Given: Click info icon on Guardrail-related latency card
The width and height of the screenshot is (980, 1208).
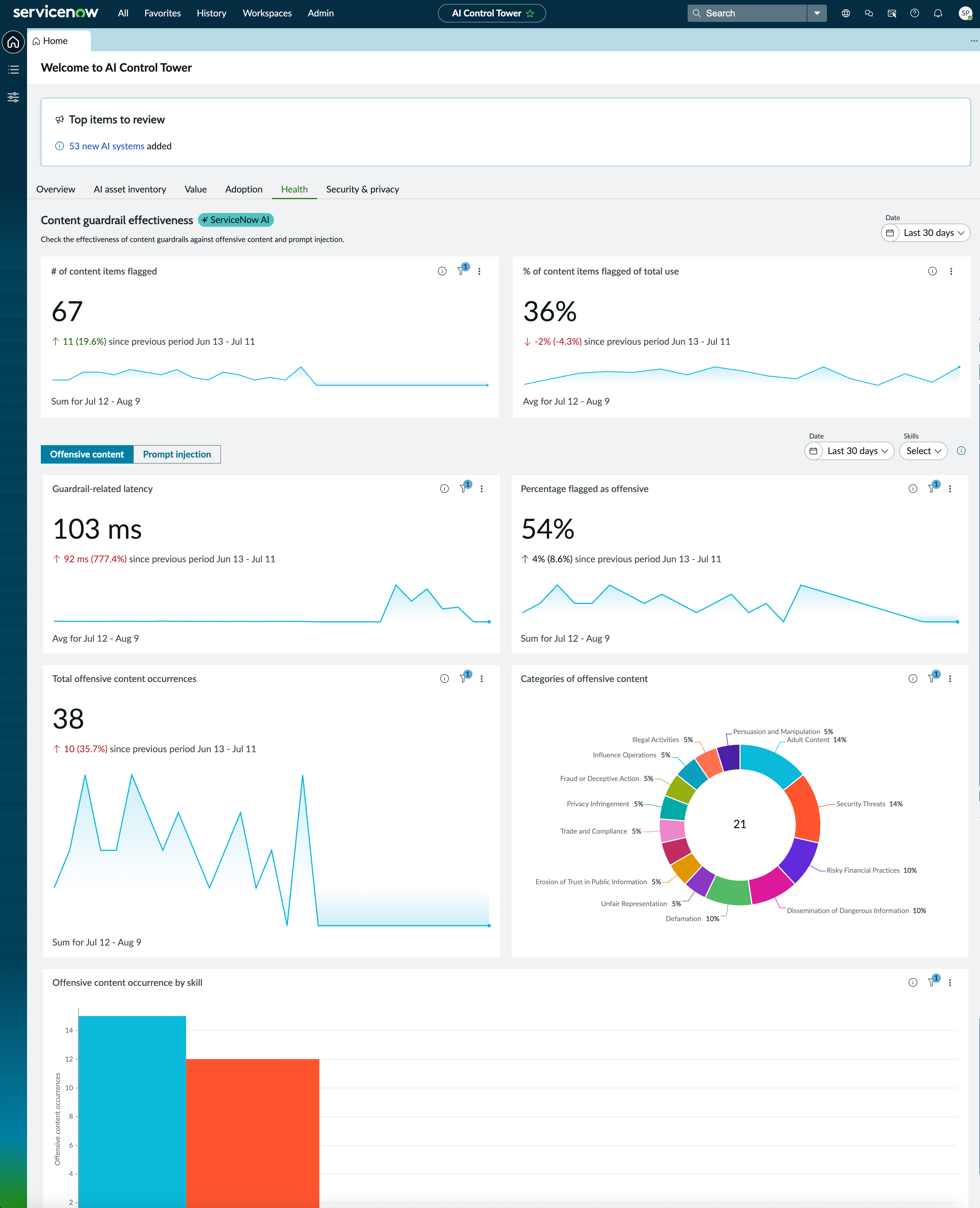Looking at the screenshot, I should point(444,488).
